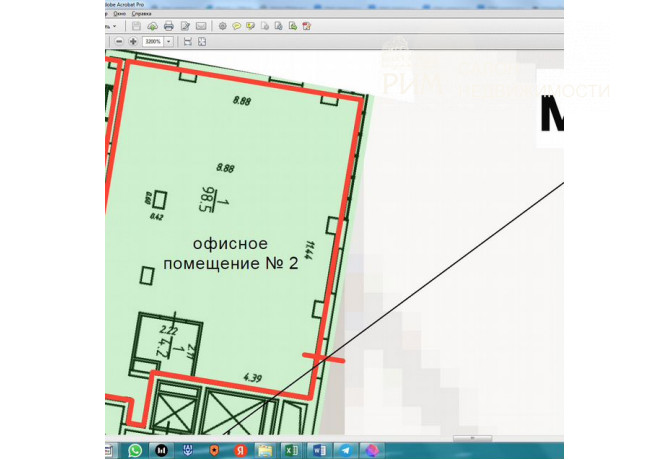Click the zoom in plus button

point(133,42)
